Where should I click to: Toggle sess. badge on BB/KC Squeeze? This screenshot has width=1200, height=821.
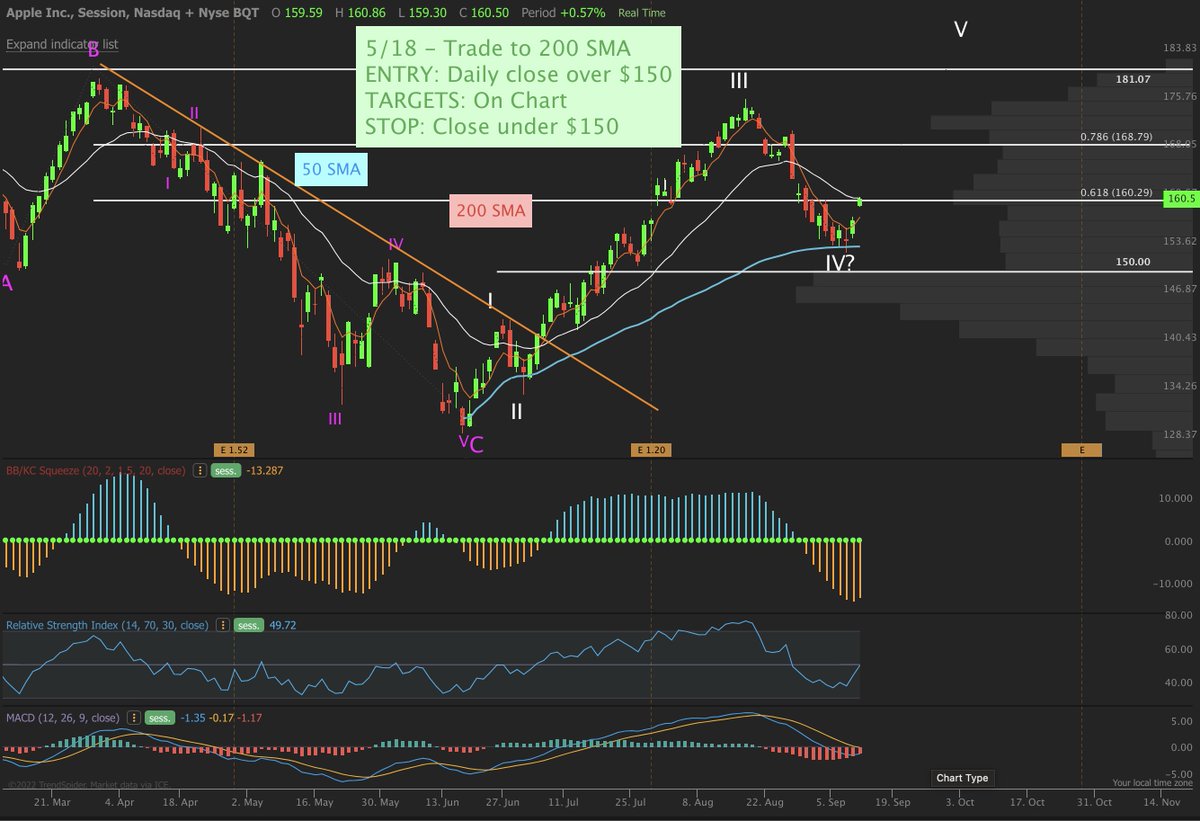click(x=225, y=470)
